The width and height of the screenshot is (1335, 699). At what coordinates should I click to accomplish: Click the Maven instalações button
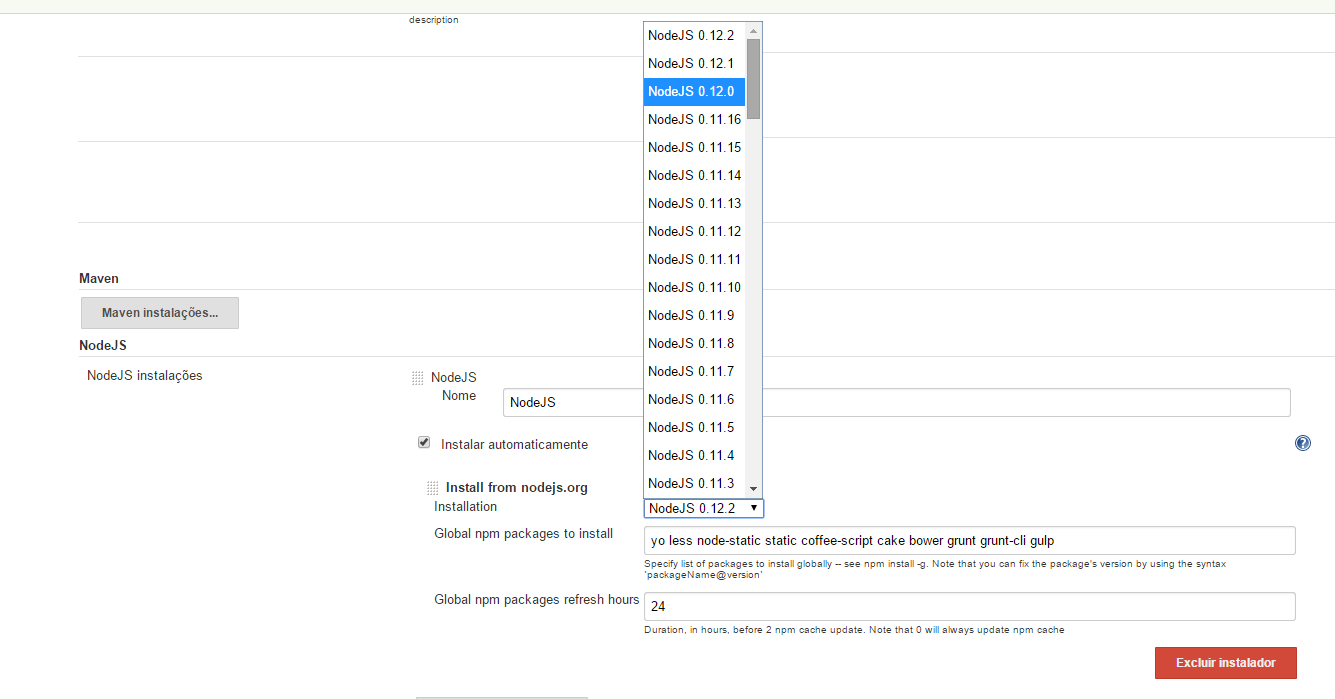click(x=160, y=313)
